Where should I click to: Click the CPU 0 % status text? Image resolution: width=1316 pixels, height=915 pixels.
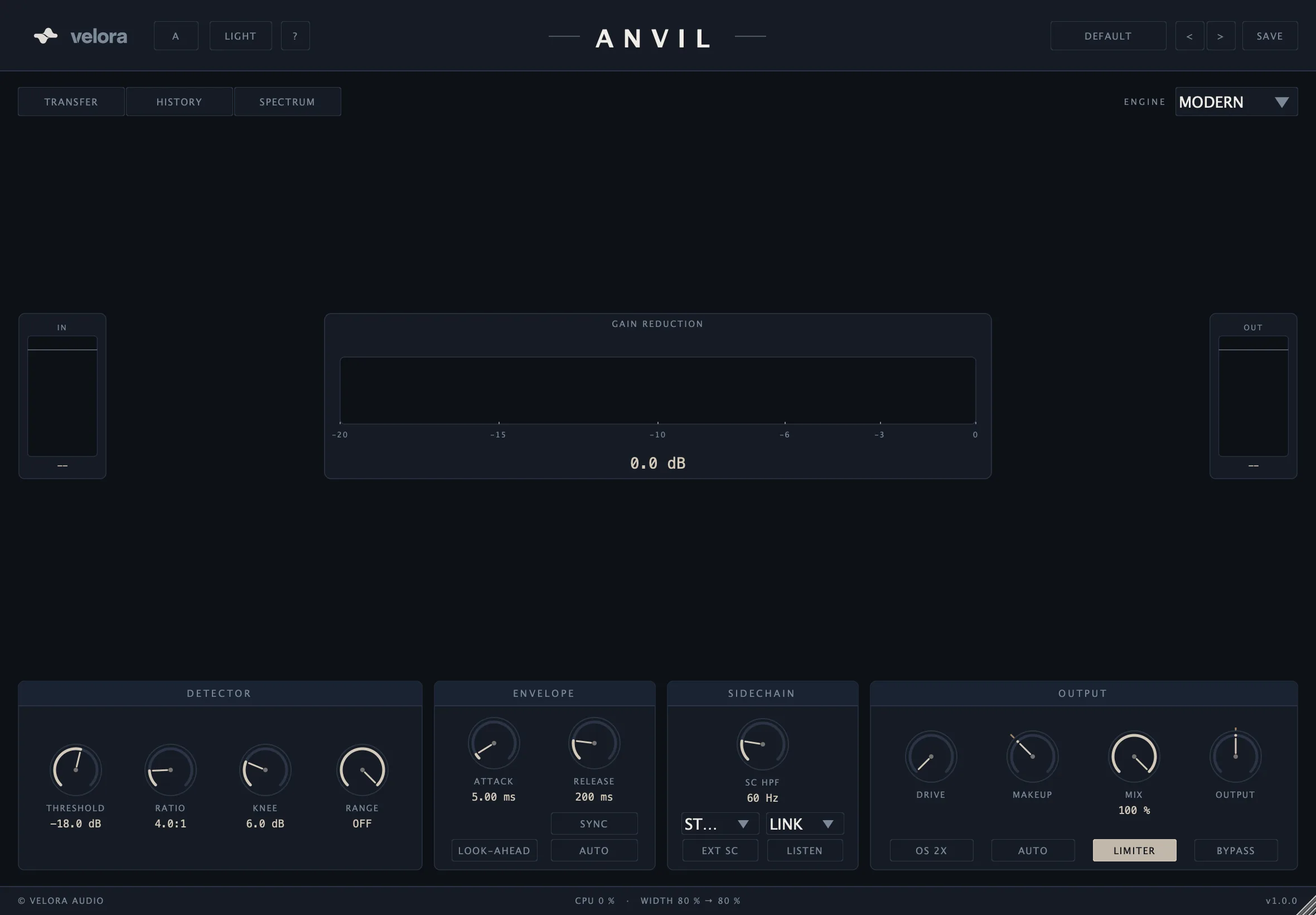594,900
